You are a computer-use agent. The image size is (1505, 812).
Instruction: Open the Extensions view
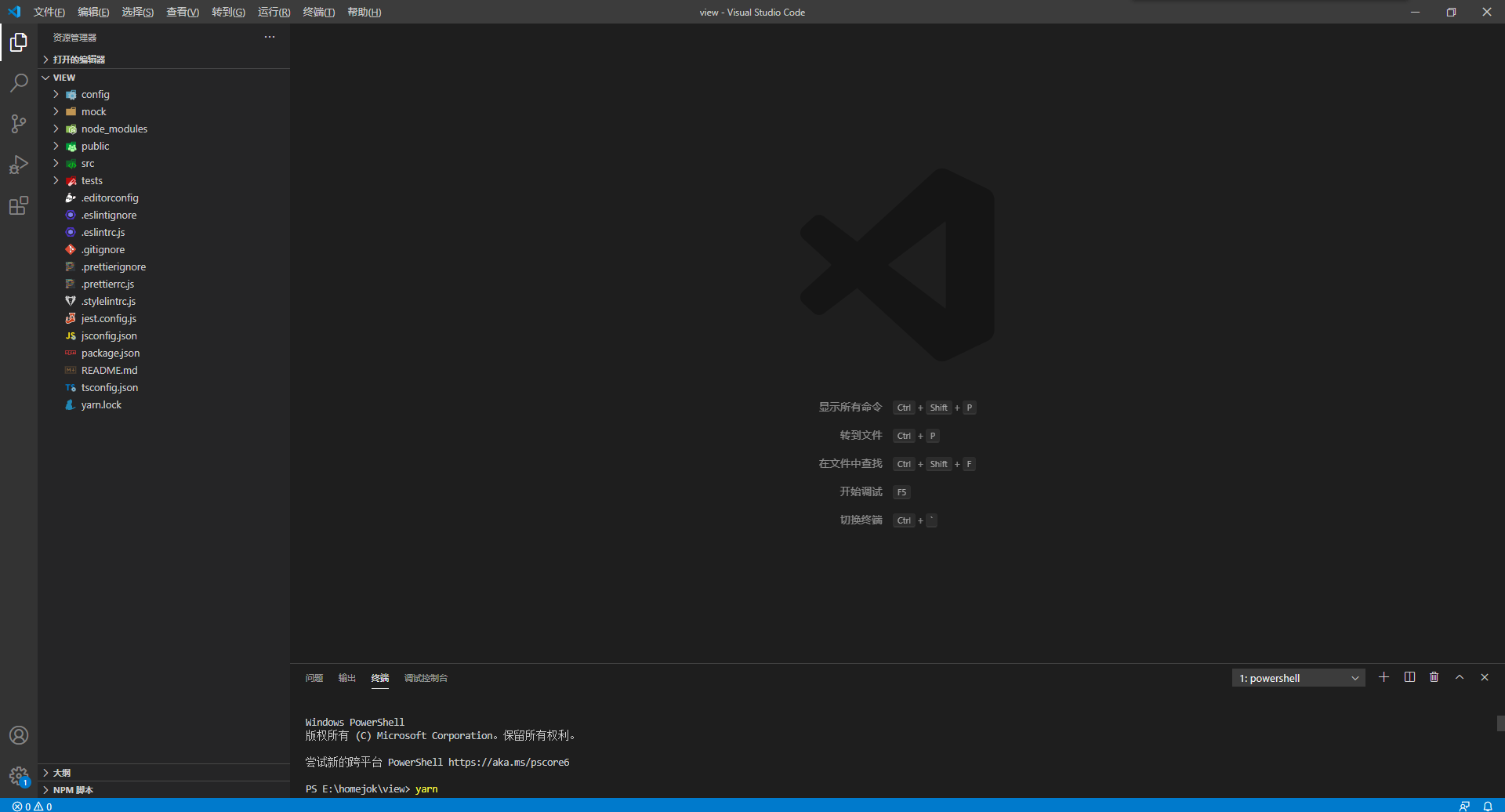19,205
